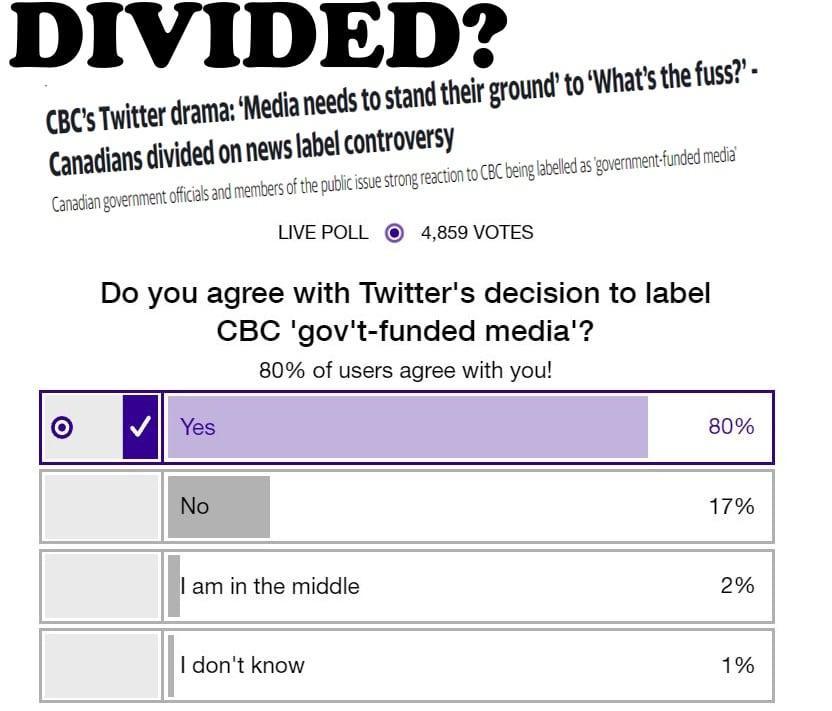Click the white checkmark in purple box
The width and height of the screenshot is (832, 711).
point(141,427)
